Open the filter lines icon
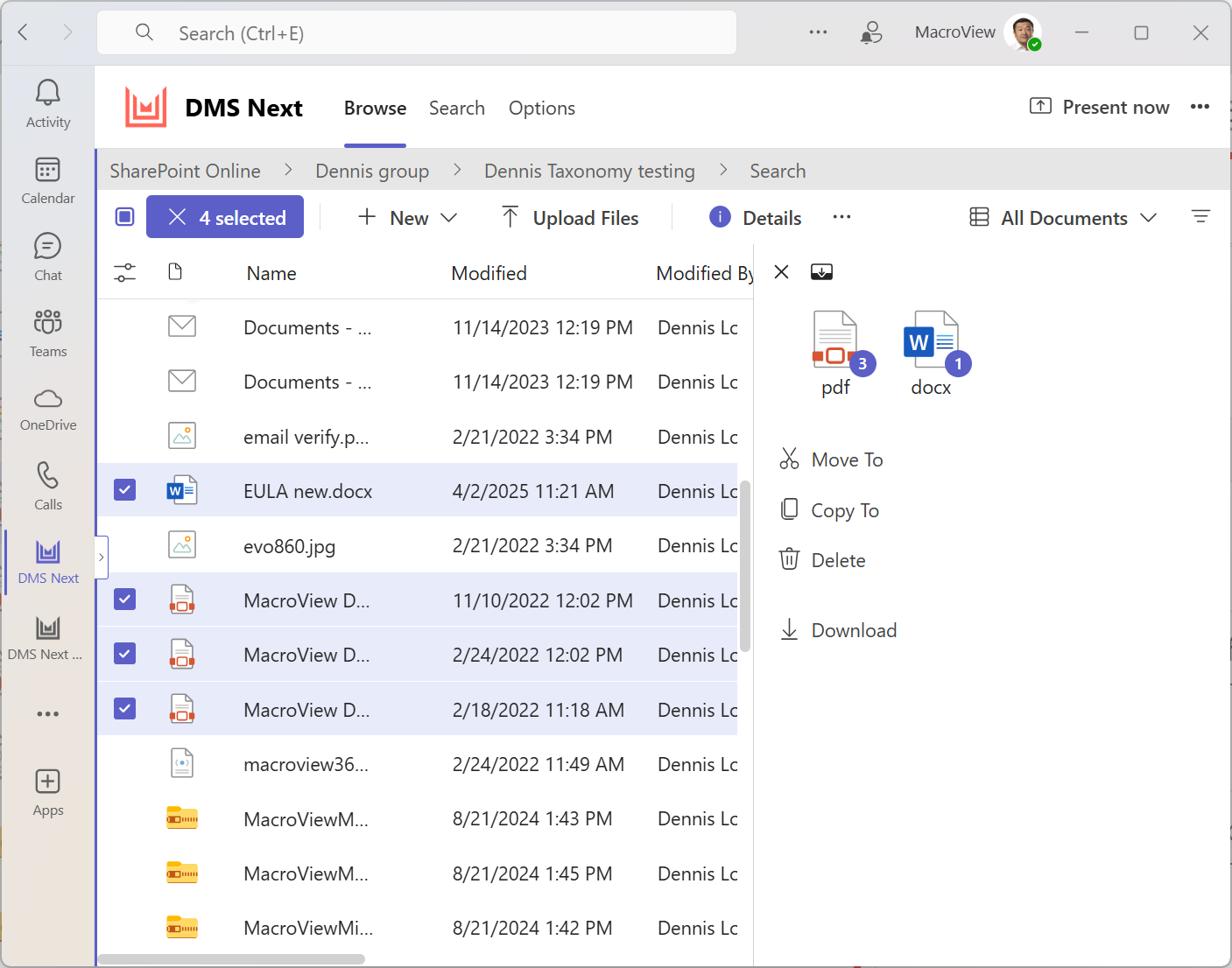 coord(1200,216)
